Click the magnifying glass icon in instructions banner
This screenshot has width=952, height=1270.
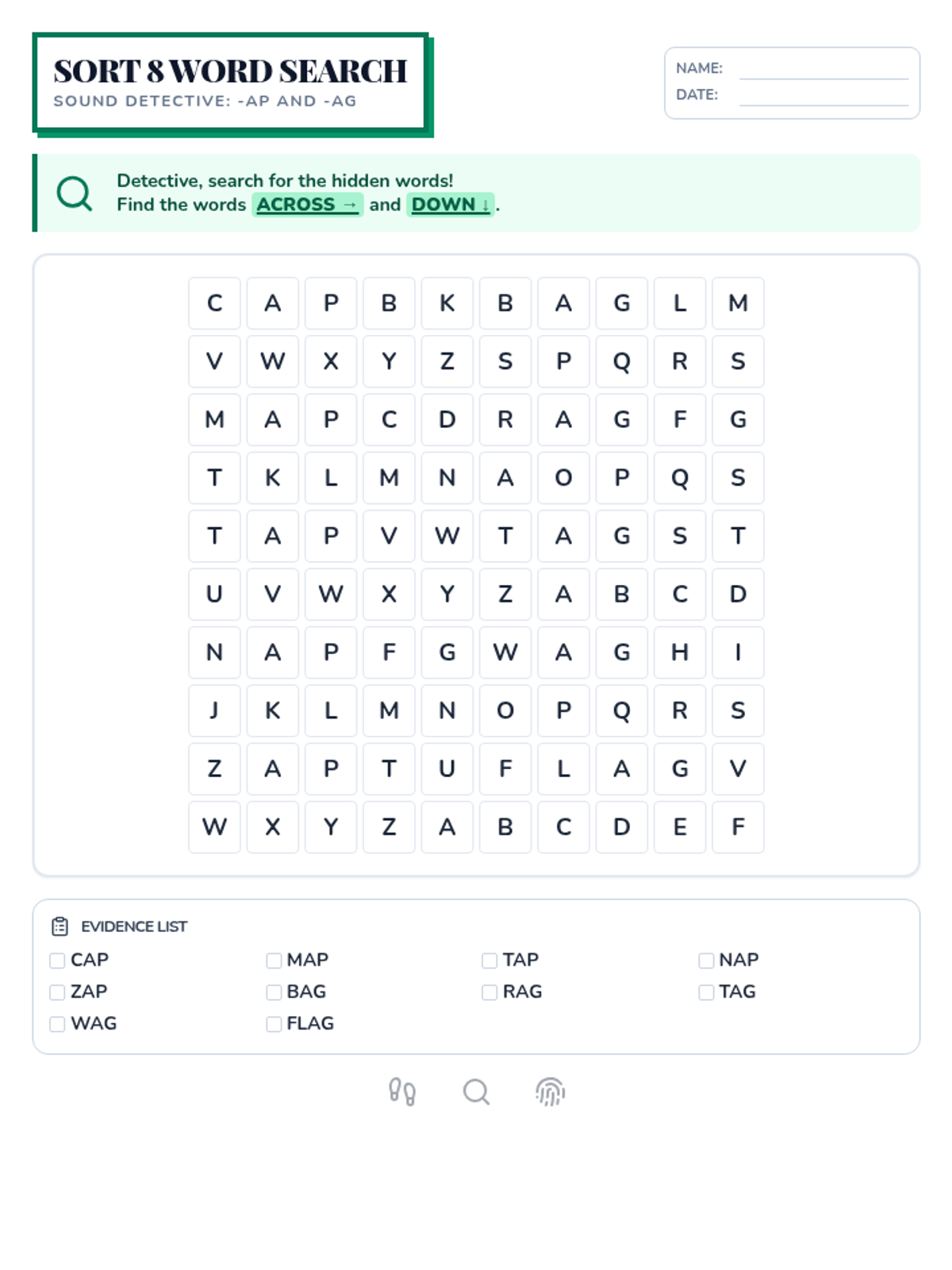pyautogui.click(x=75, y=193)
